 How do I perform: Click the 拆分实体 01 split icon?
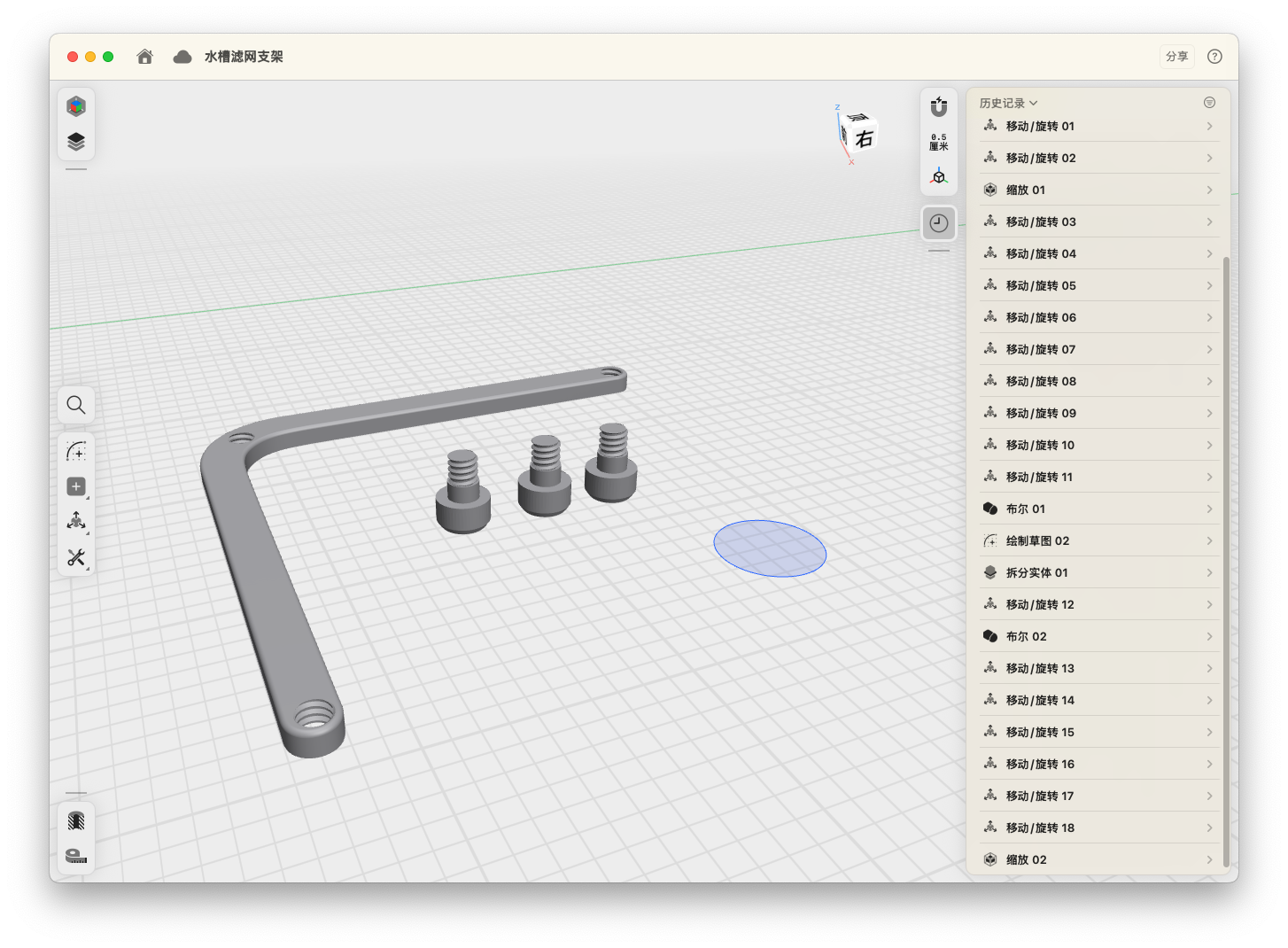pos(990,572)
